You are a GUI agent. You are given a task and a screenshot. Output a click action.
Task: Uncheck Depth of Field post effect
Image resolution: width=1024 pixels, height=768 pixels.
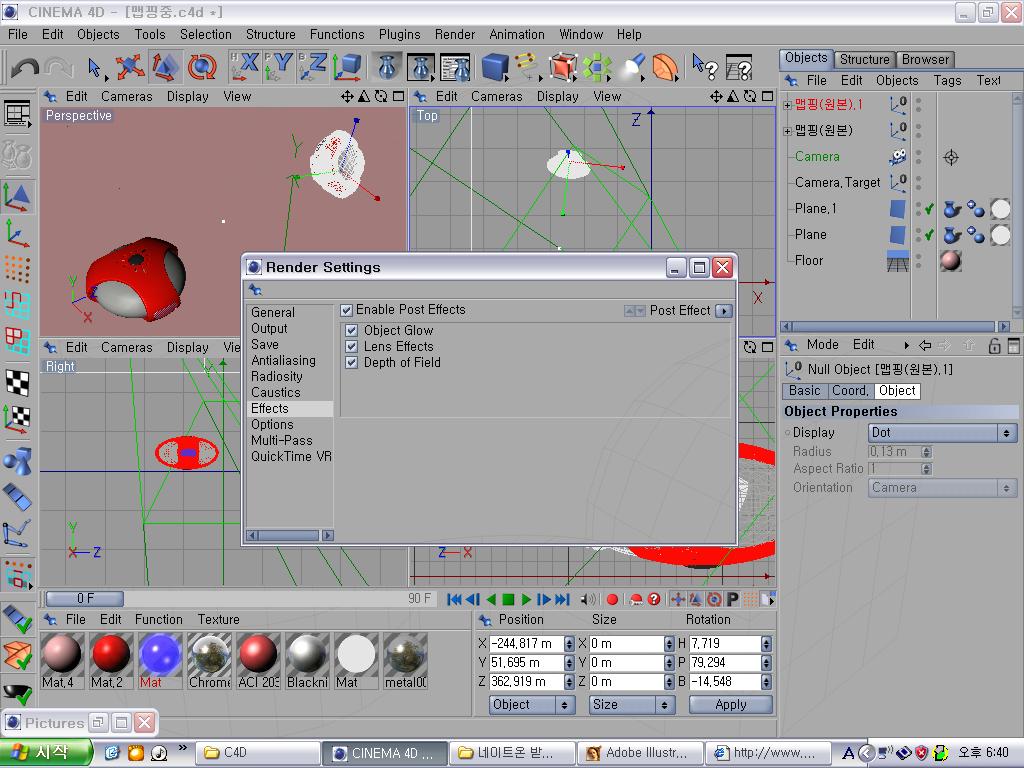click(352, 362)
